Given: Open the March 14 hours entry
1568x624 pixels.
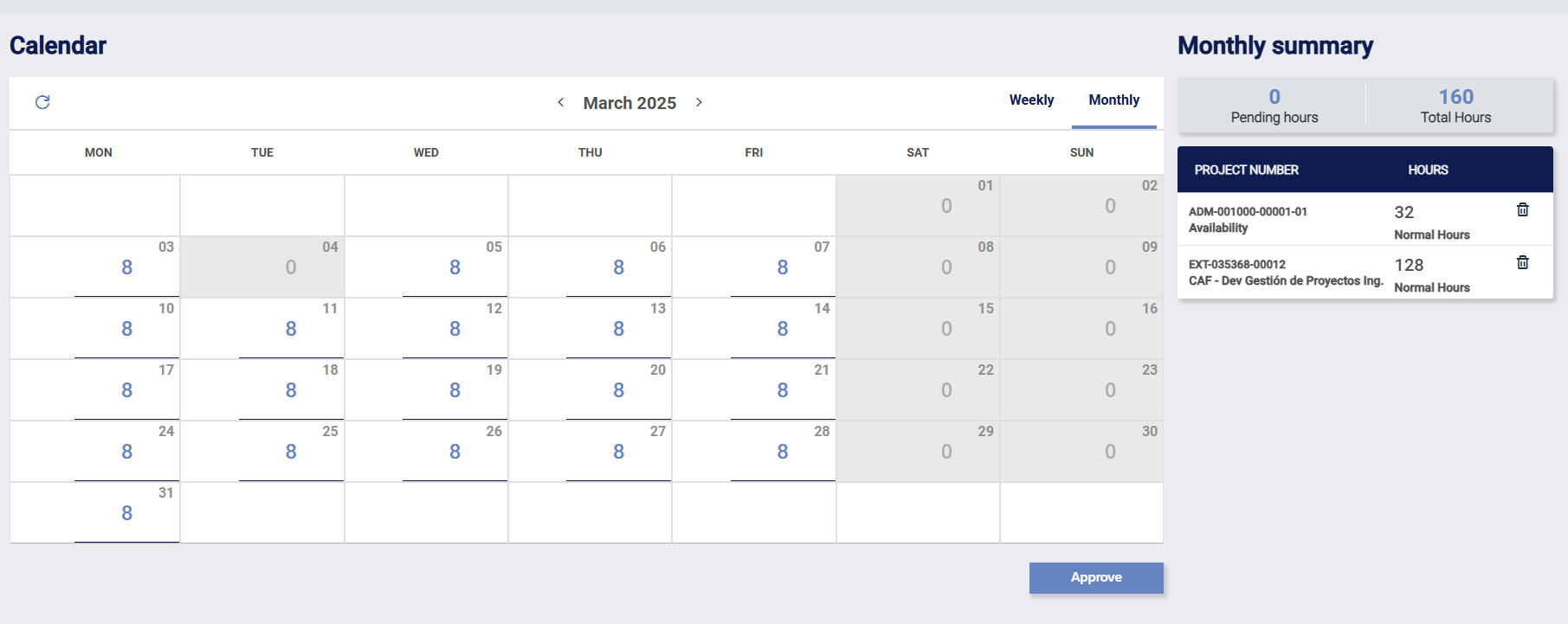Looking at the screenshot, I should pos(782,329).
